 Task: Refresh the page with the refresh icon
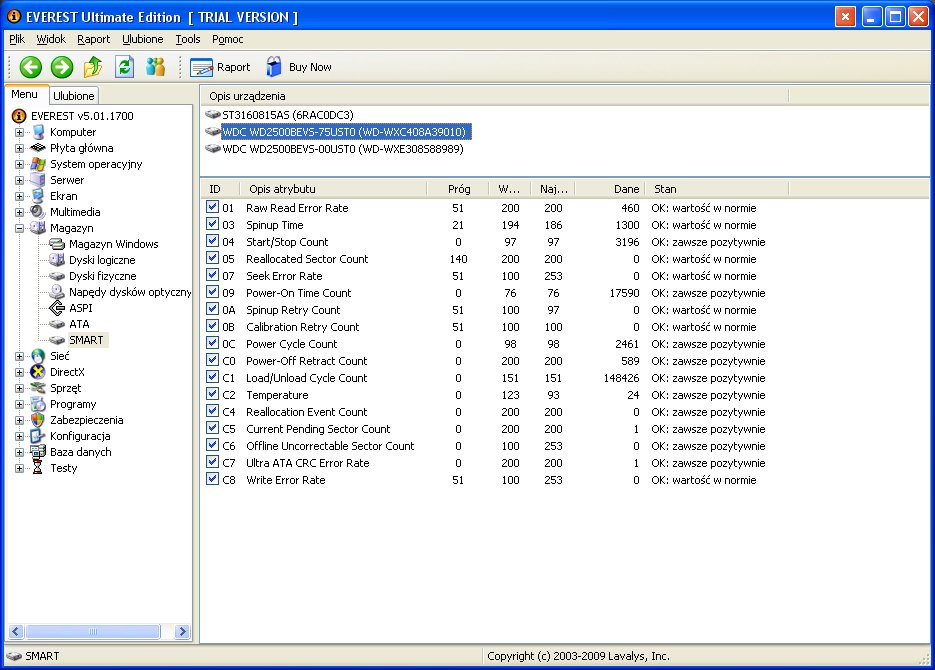click(124, 67)
